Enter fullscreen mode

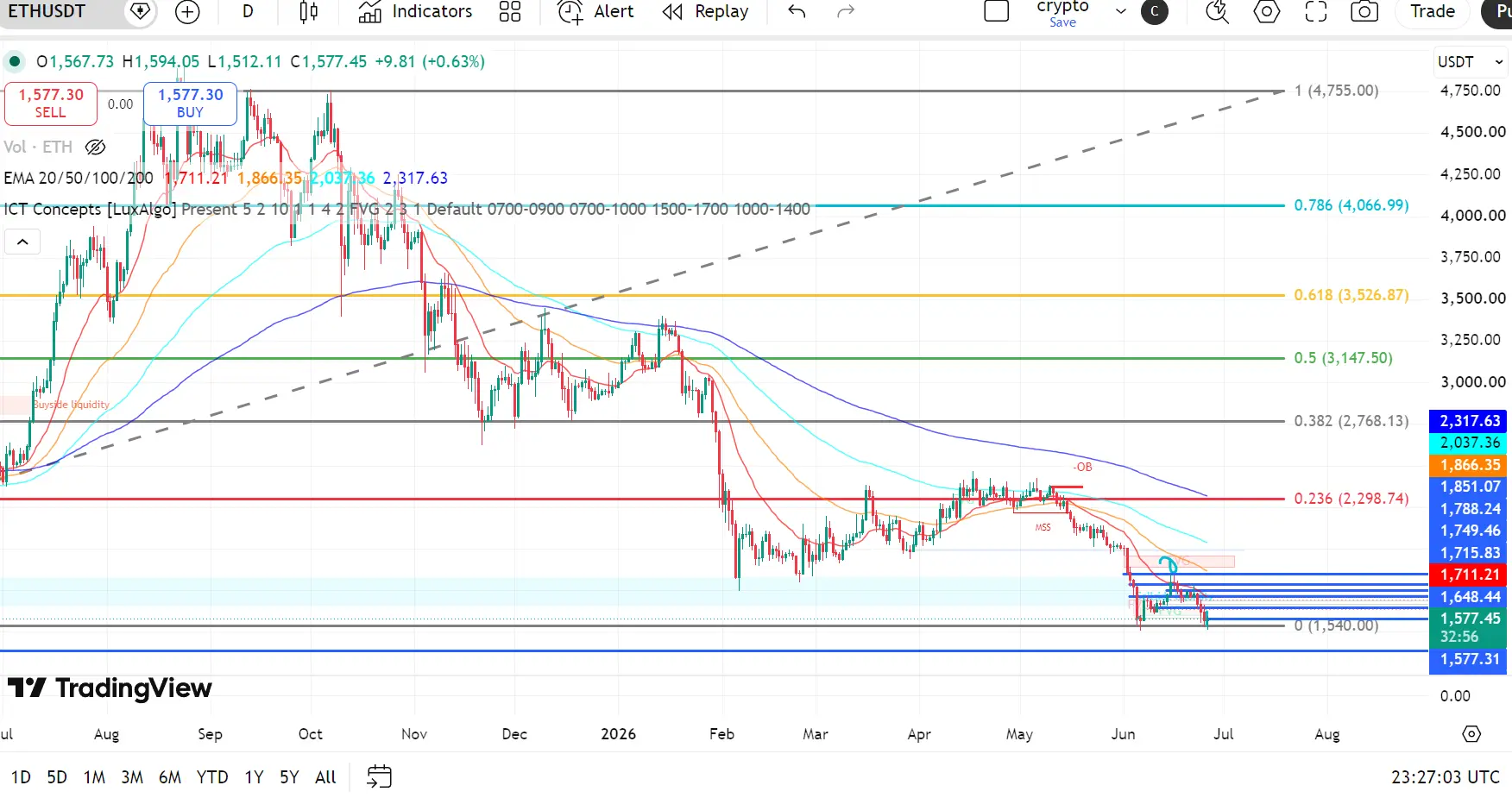coord(1316,11)
